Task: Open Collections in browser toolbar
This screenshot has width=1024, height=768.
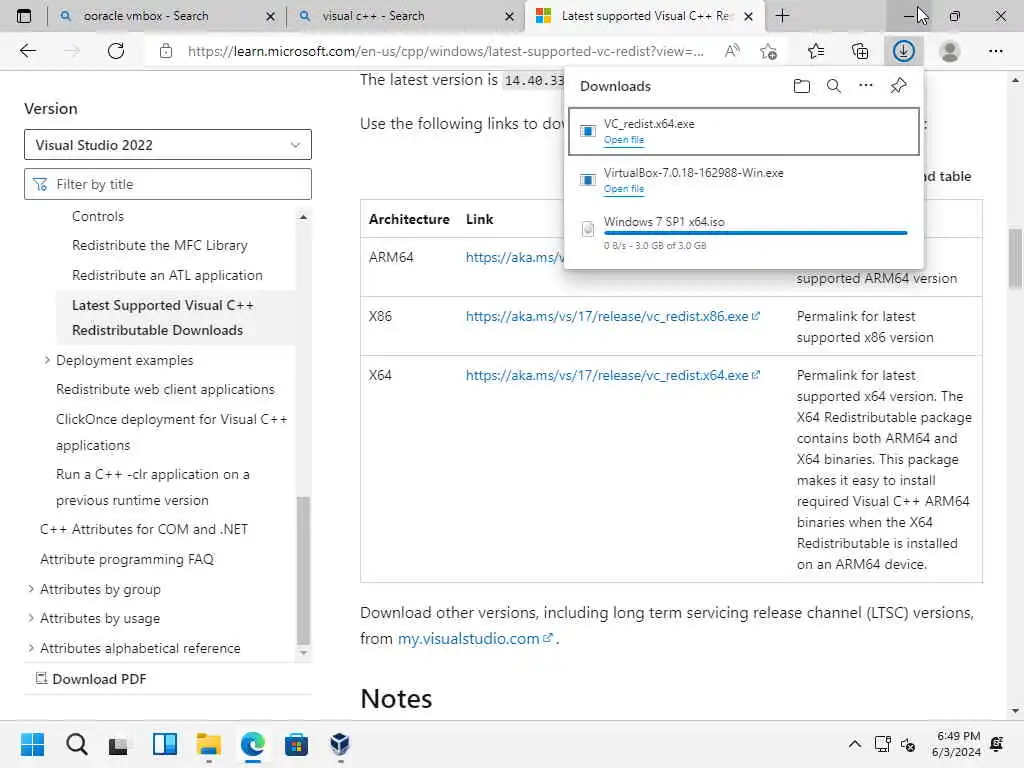Action: [x=860, y=51]
